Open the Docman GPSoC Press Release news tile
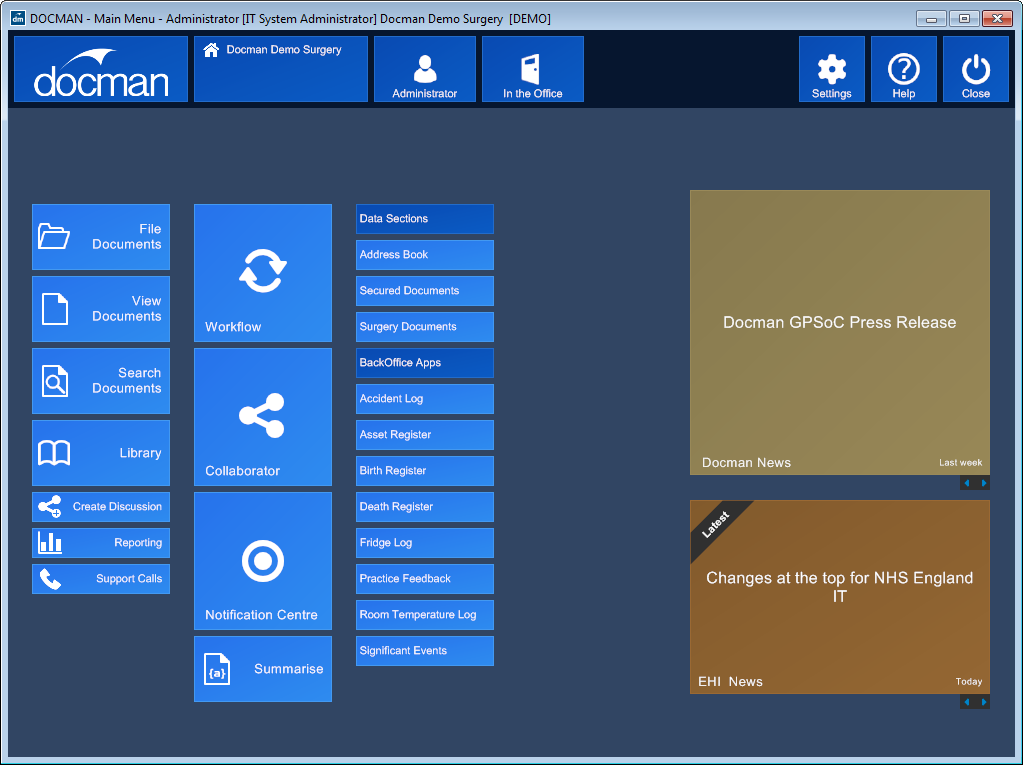The width and height of the screenshot is (1023, 765). 840,333
